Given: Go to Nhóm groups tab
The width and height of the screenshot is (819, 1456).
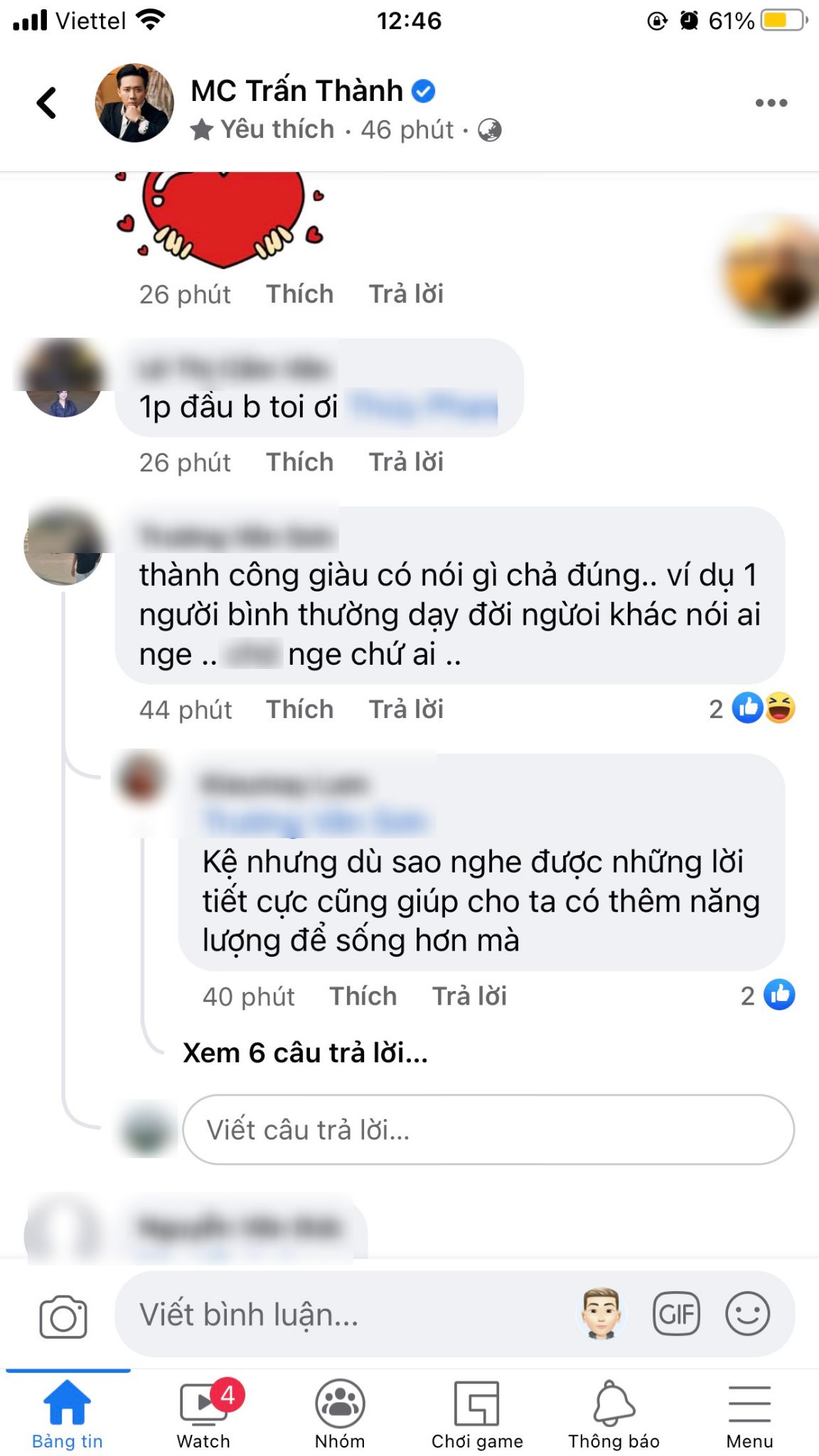Looking at the screenshot, I should point(340,1415).
